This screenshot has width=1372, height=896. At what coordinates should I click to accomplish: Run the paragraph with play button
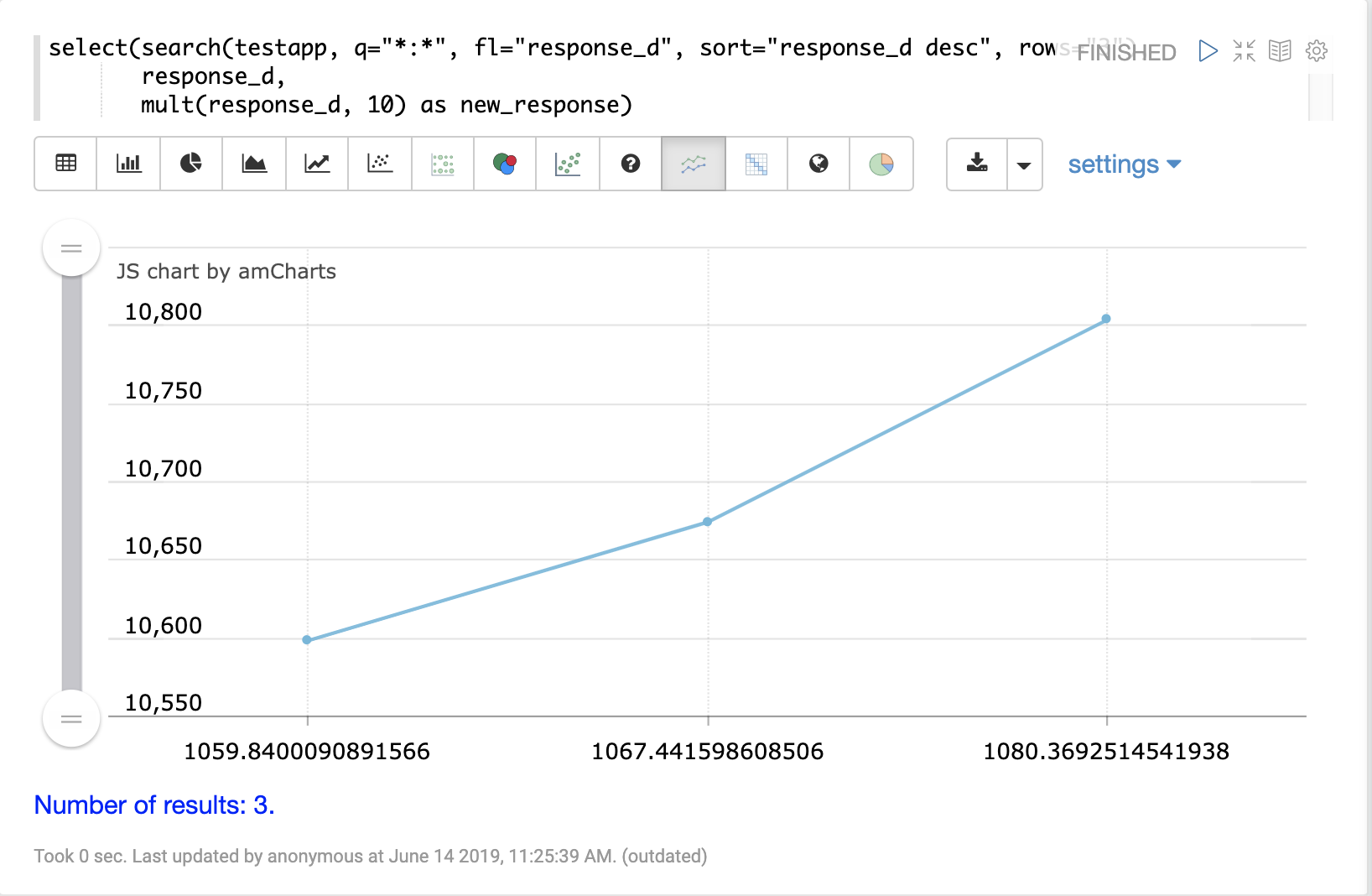(1208, 51)
